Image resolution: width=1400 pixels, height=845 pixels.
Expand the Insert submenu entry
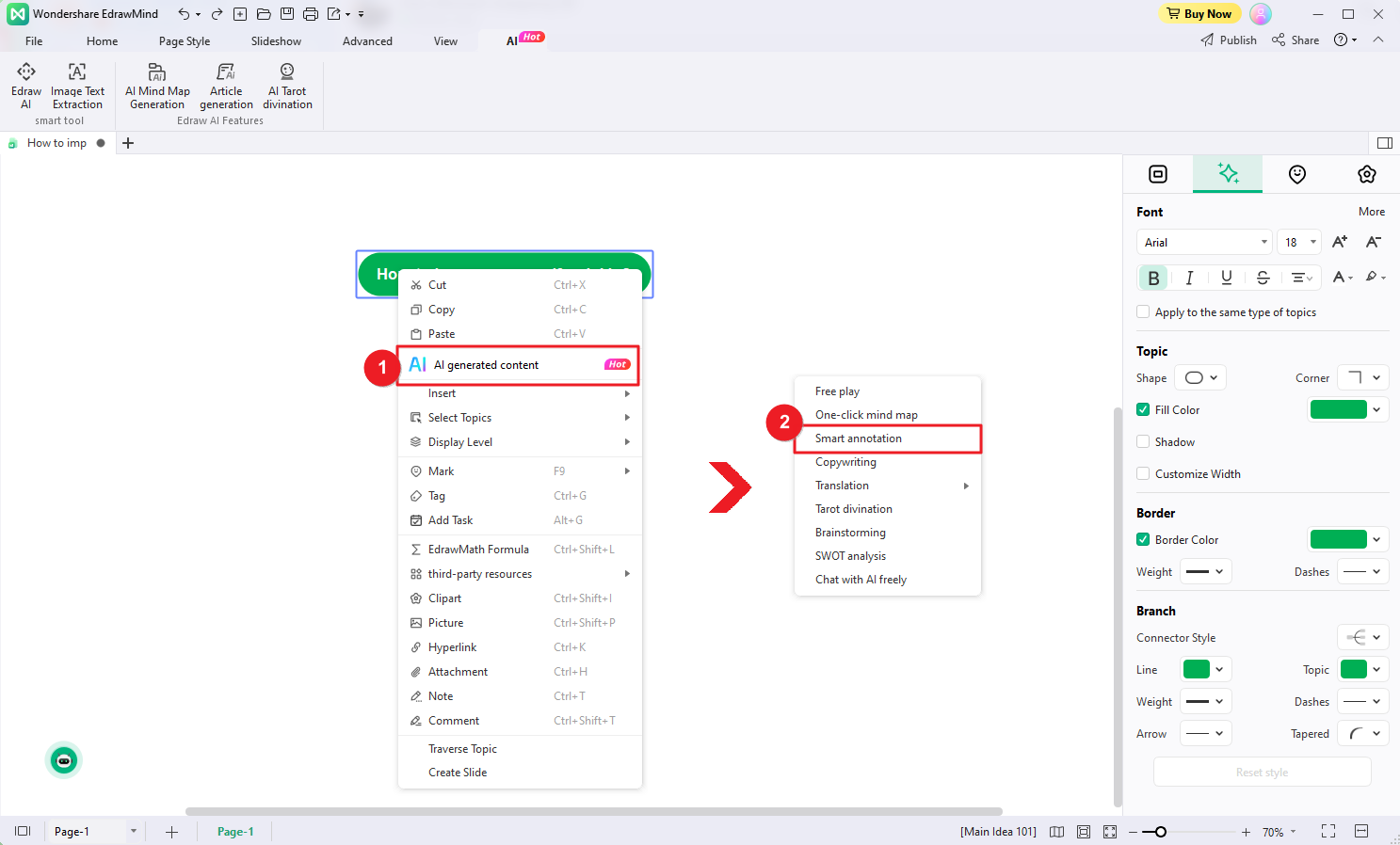point(520,393)
